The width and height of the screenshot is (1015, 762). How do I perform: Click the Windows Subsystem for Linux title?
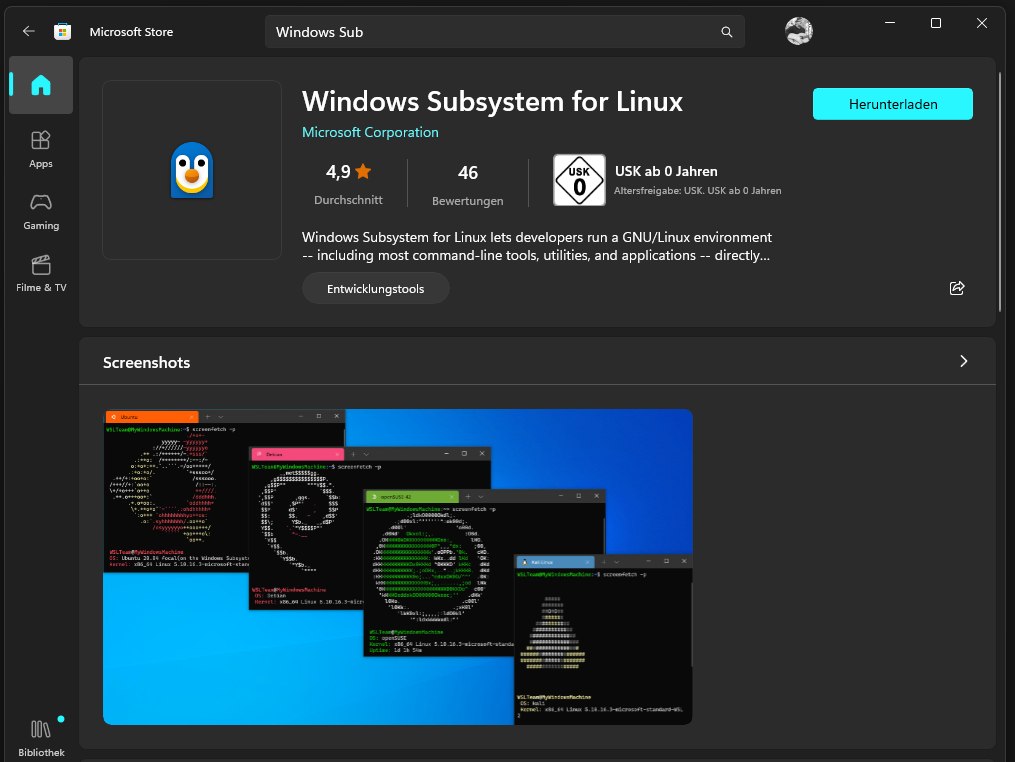tap(492, 102)
